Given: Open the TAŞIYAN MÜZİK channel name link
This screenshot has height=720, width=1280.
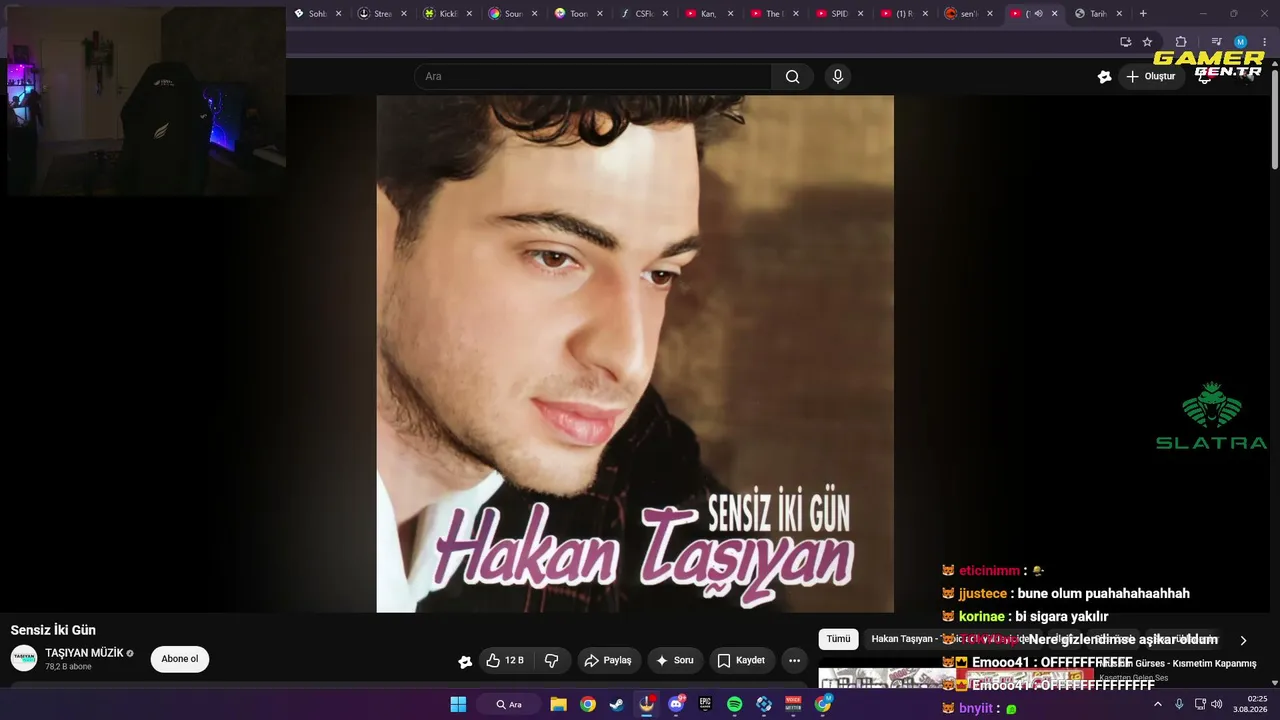Looking at the screenshot, I should pyautogui.click(x=84, y=653).
